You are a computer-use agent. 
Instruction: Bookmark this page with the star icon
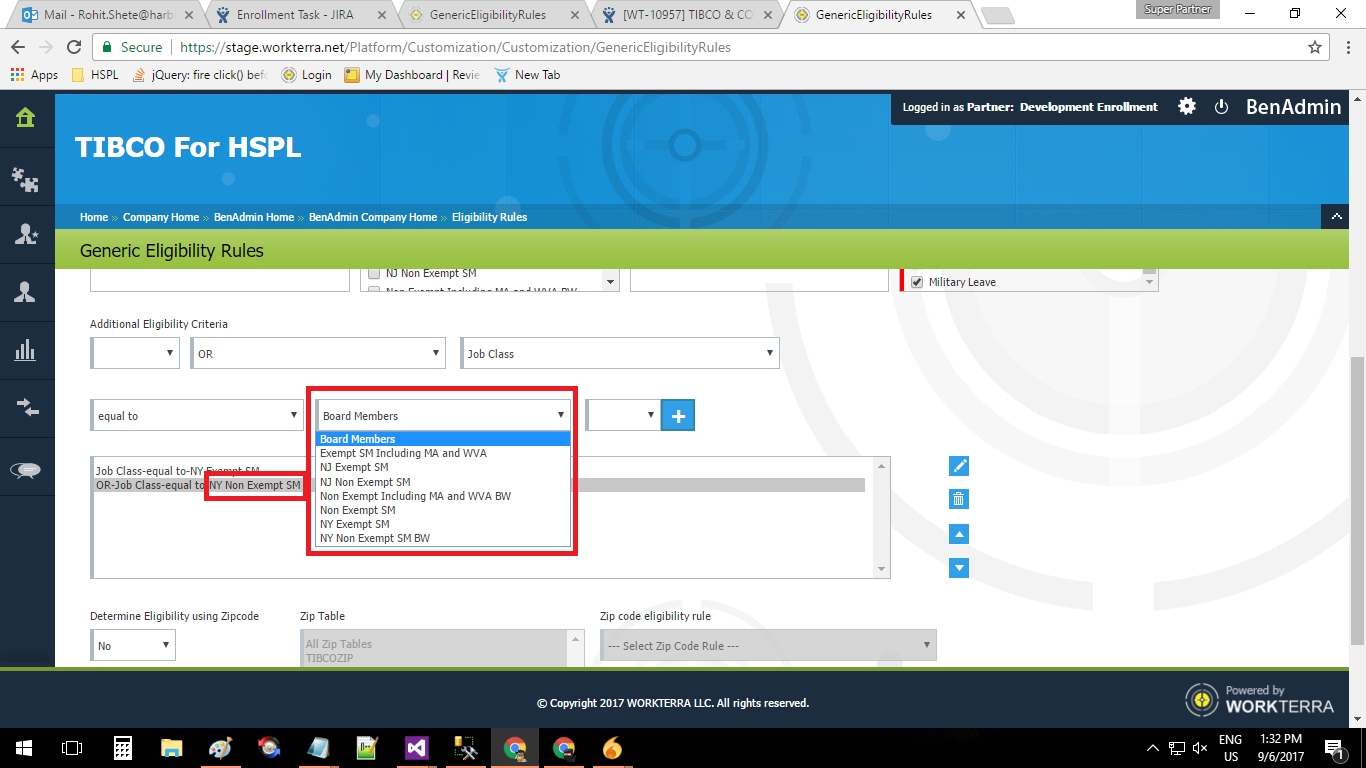[x=1315, y=47]
